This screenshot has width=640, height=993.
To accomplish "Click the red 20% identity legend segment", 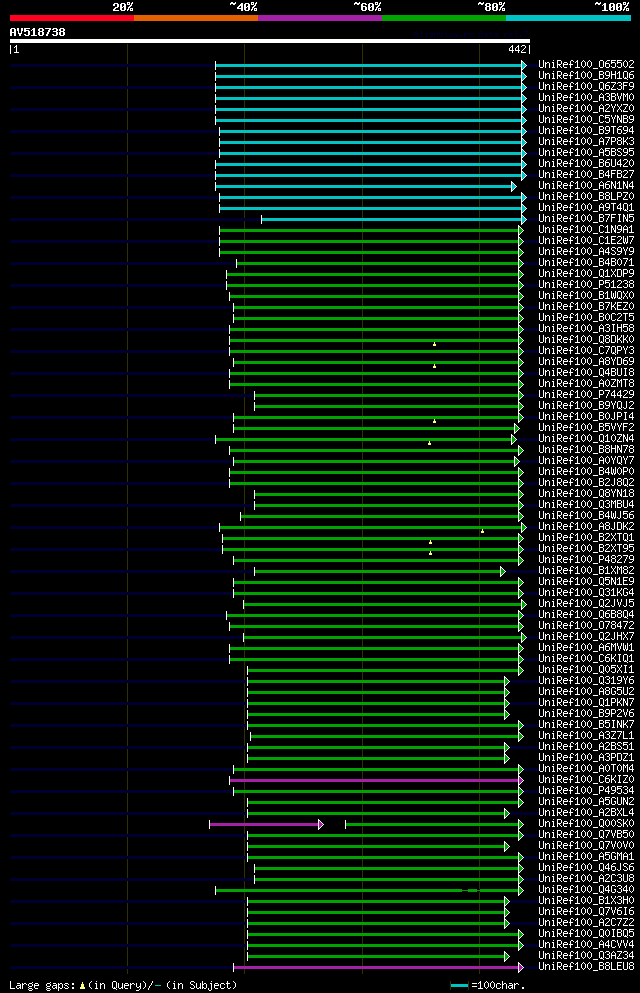I will click(x=72, y=18).
